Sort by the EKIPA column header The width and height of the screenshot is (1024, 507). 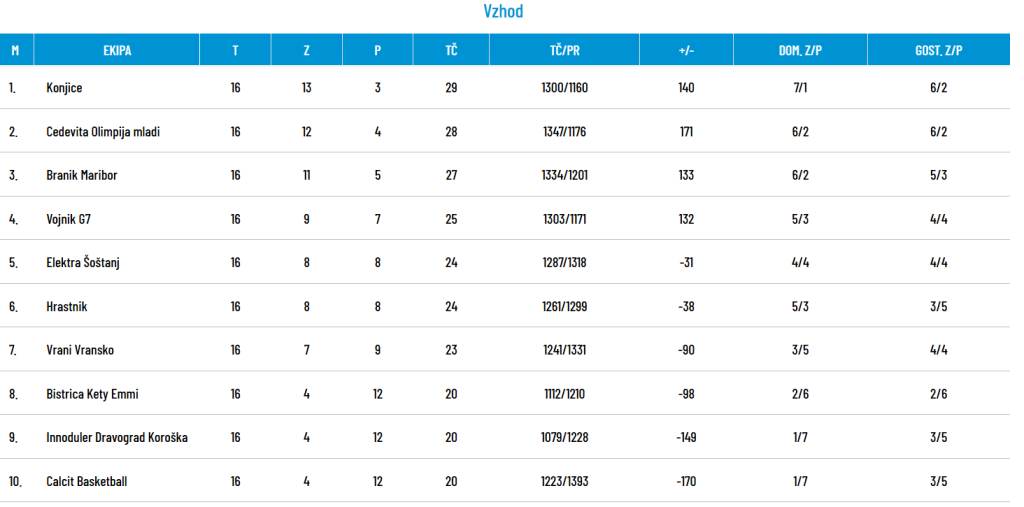117,50
